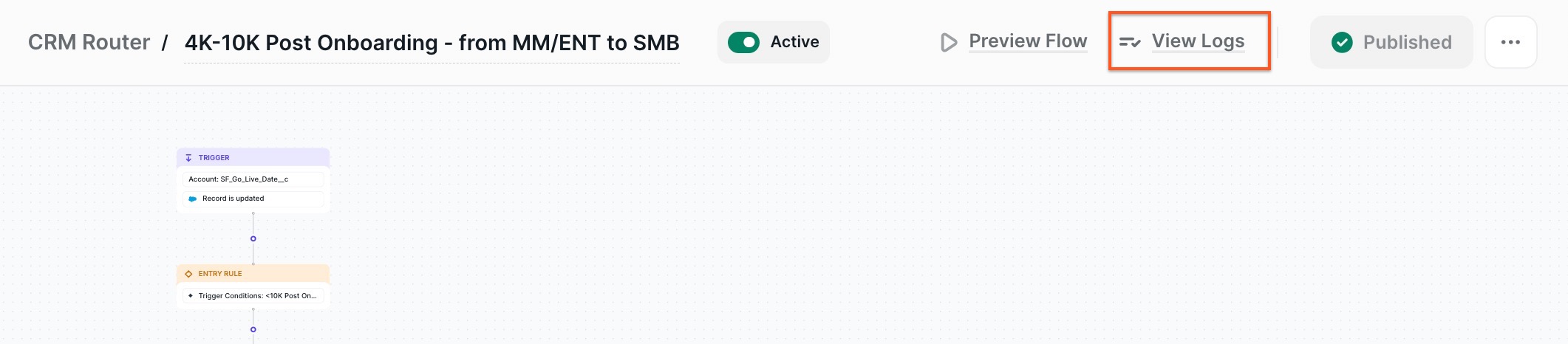The image size is (1568, 344).
Task: Open the Account: SF_Go_Live_Date__c field
Action: tap(253, 179)
